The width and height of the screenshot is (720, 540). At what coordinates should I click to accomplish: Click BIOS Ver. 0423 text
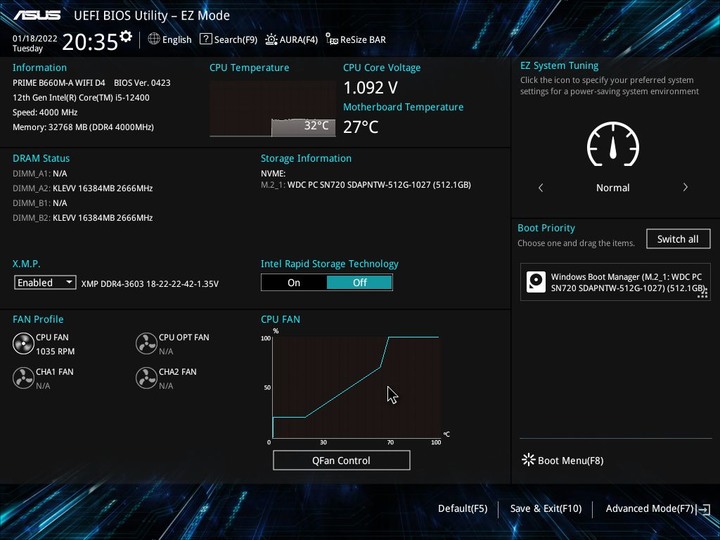click(x=142, y=83)
